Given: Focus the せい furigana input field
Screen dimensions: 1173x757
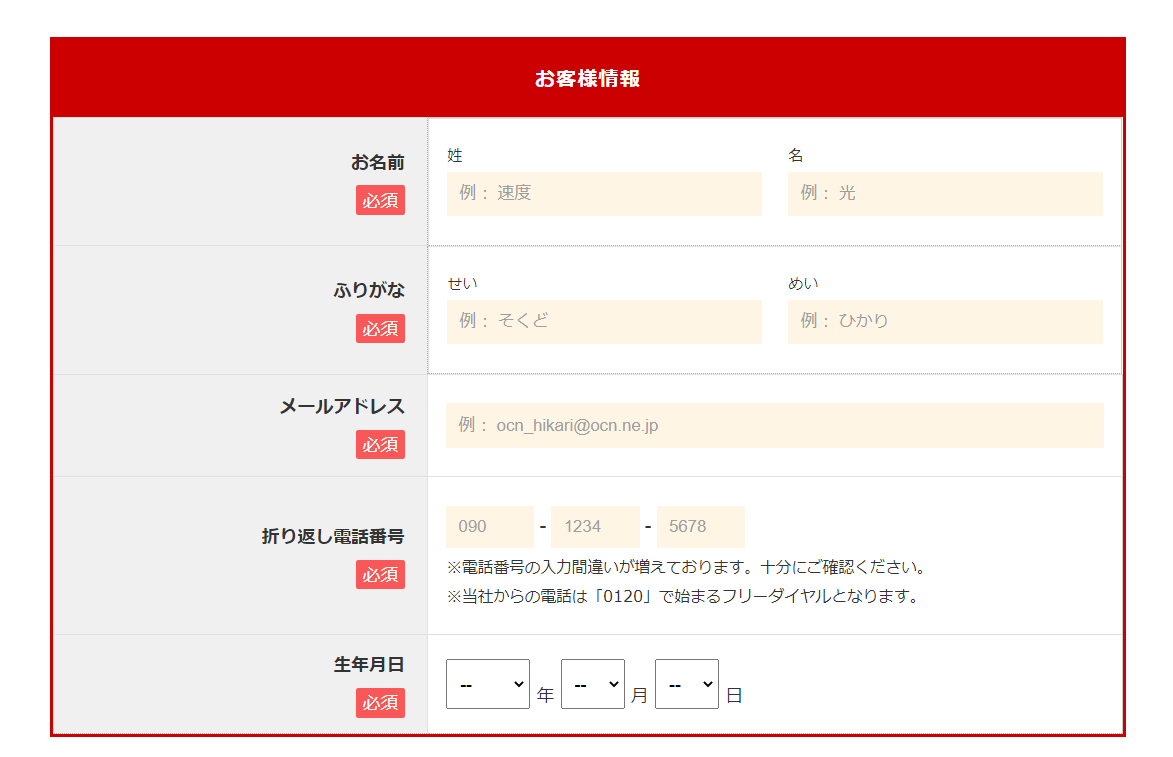Looking at the screenshot, I should [x=604, y=322].
